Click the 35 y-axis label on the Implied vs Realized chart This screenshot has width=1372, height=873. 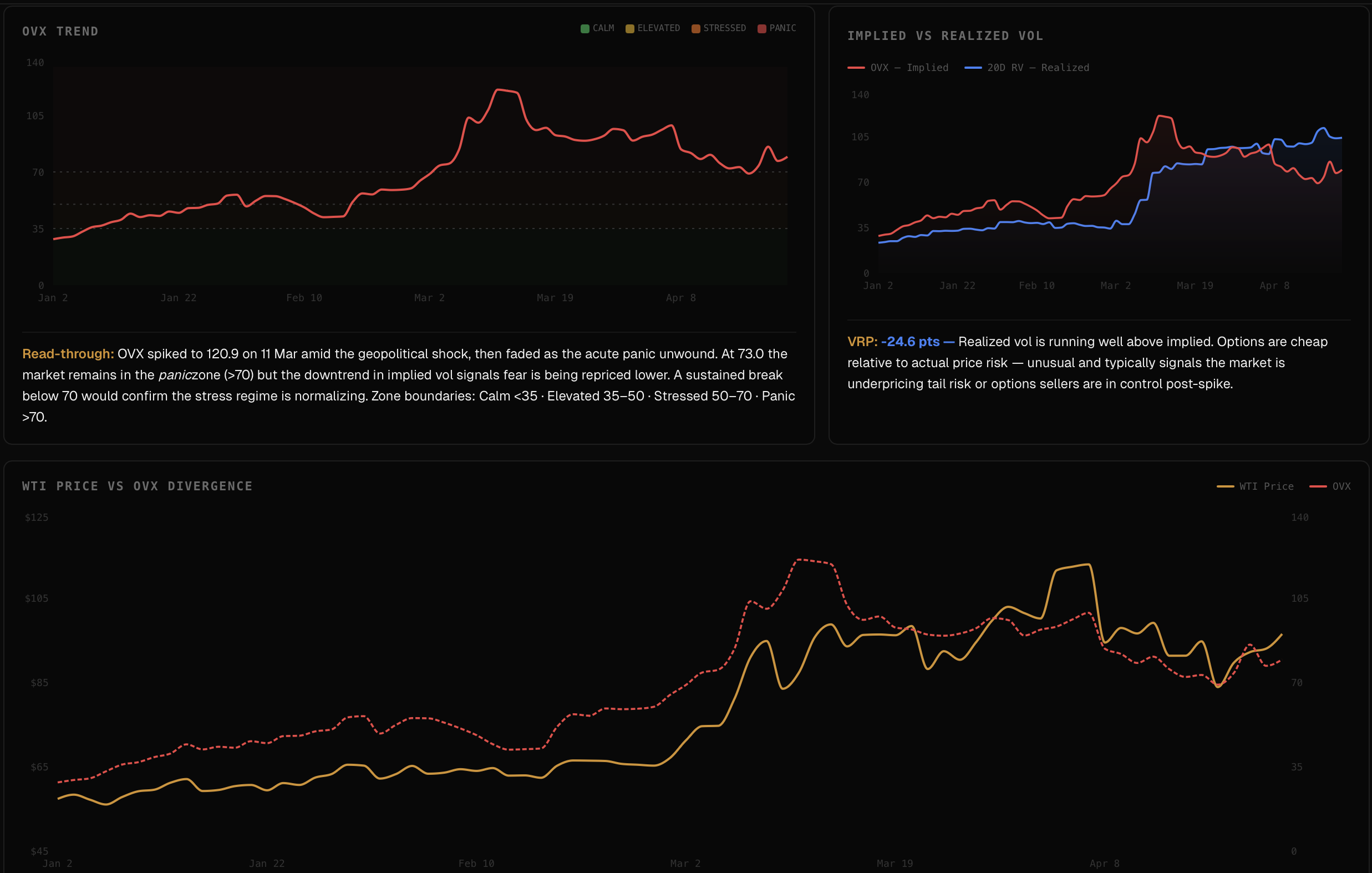(x=864, y=229)
